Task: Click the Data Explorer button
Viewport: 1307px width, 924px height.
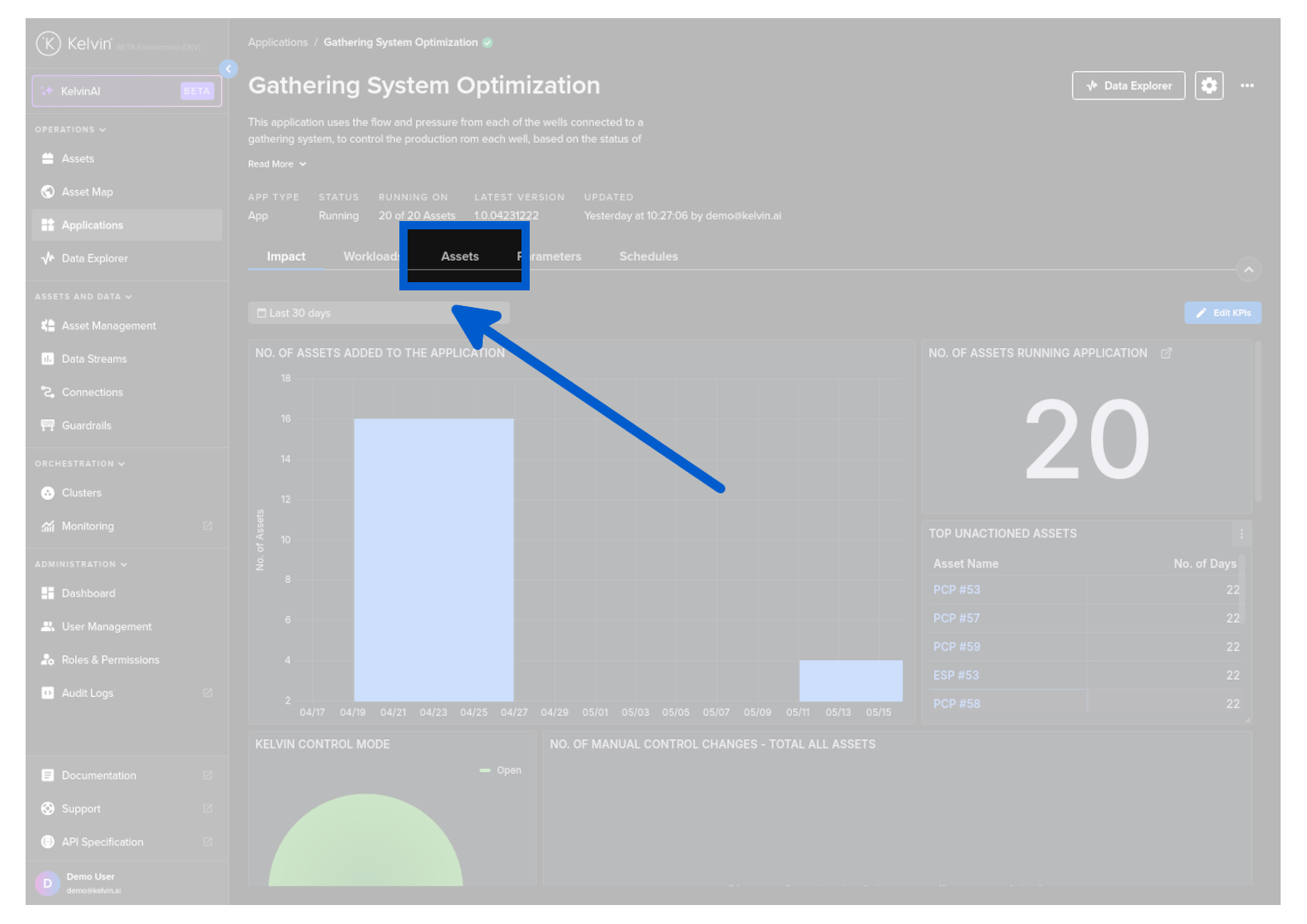Action: tap(1128, 86)
